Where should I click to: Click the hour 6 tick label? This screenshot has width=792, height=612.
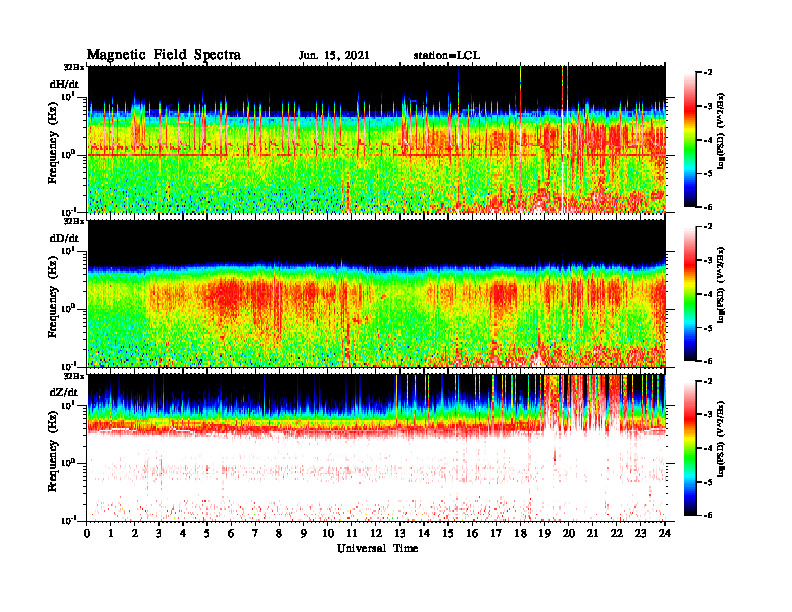tap(231, 533)
